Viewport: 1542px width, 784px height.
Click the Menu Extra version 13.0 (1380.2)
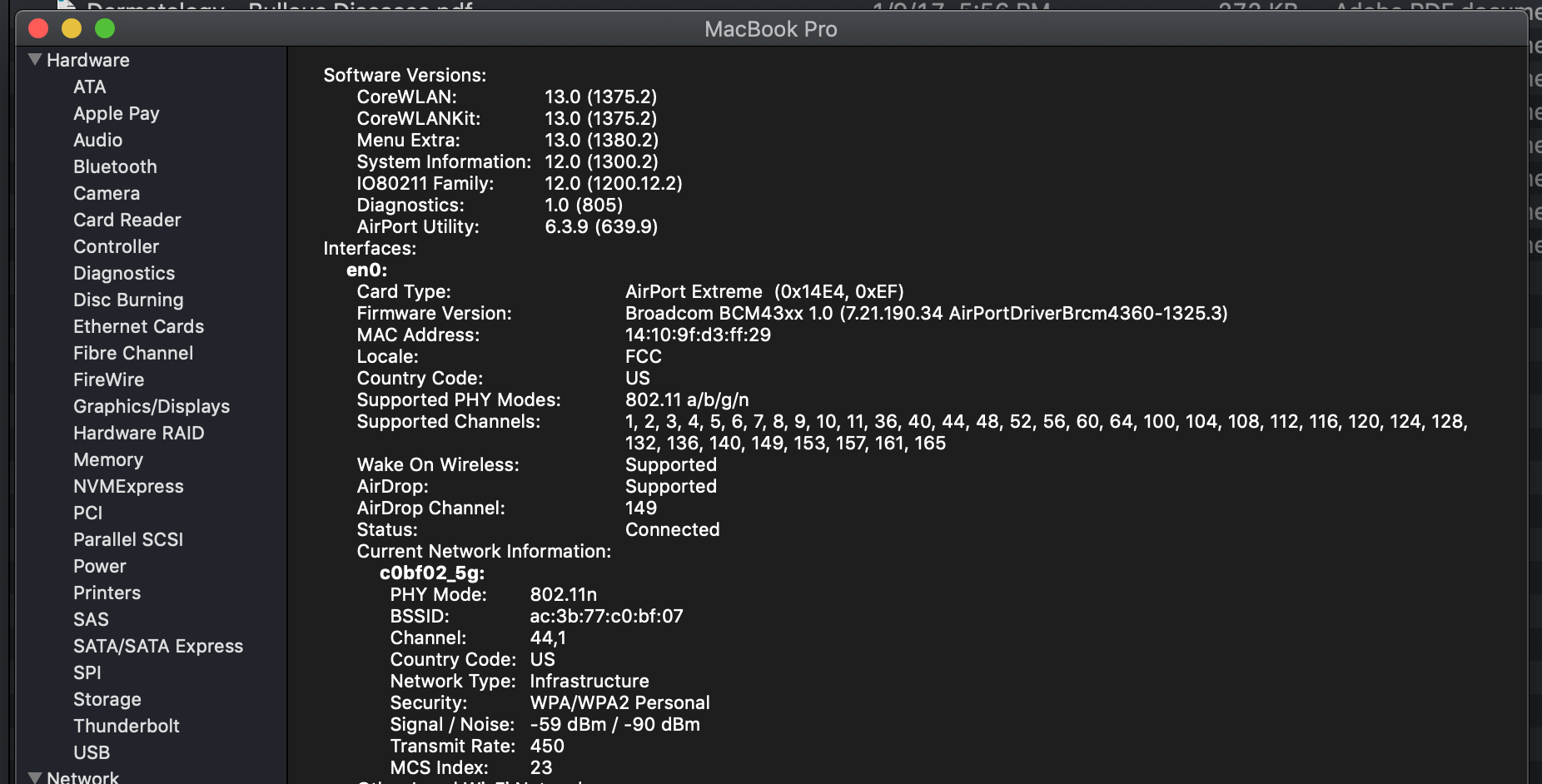point(601,140)
